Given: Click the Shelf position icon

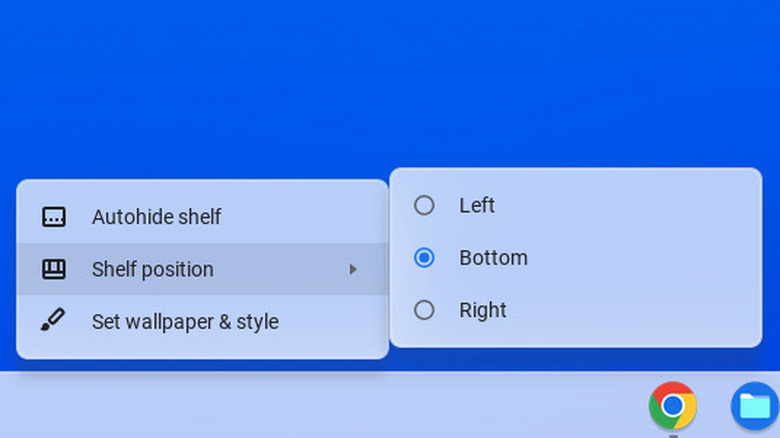Looking at the screenshot, I should (x=54, y=269).
